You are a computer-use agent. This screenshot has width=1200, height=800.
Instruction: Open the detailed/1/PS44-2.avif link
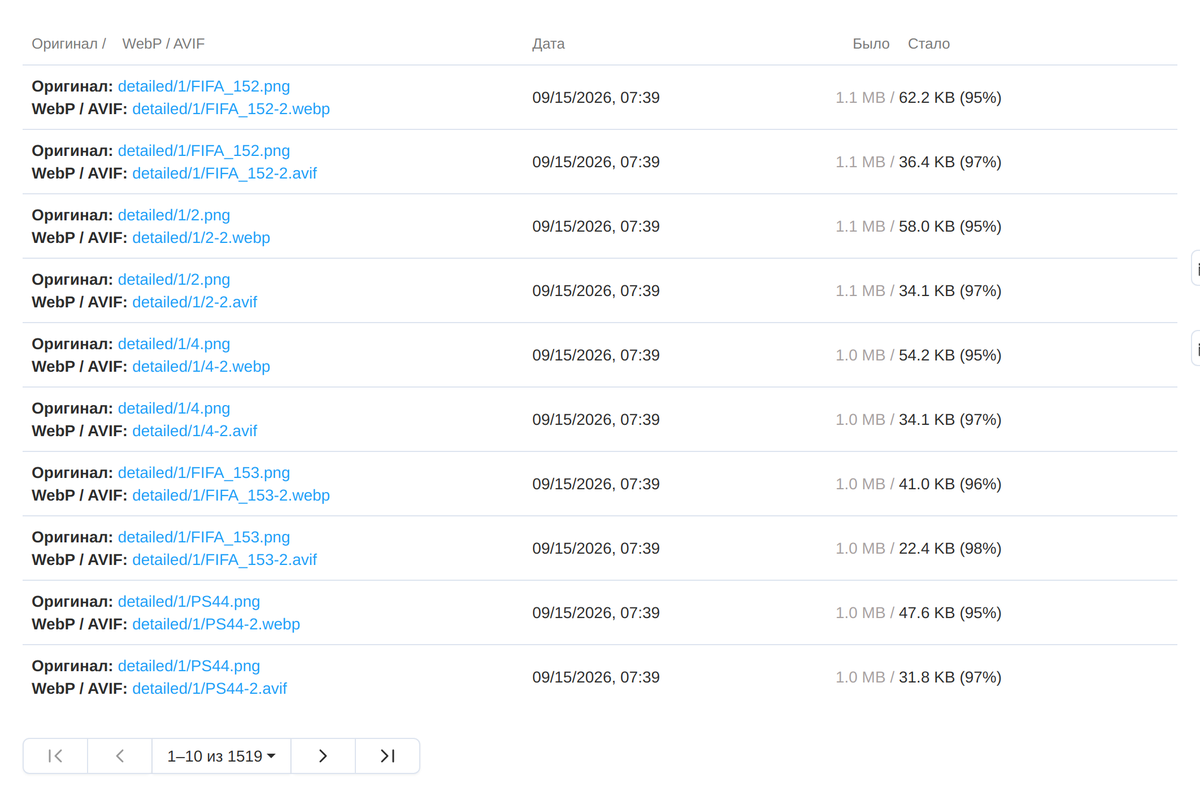(x=210, y=688)
